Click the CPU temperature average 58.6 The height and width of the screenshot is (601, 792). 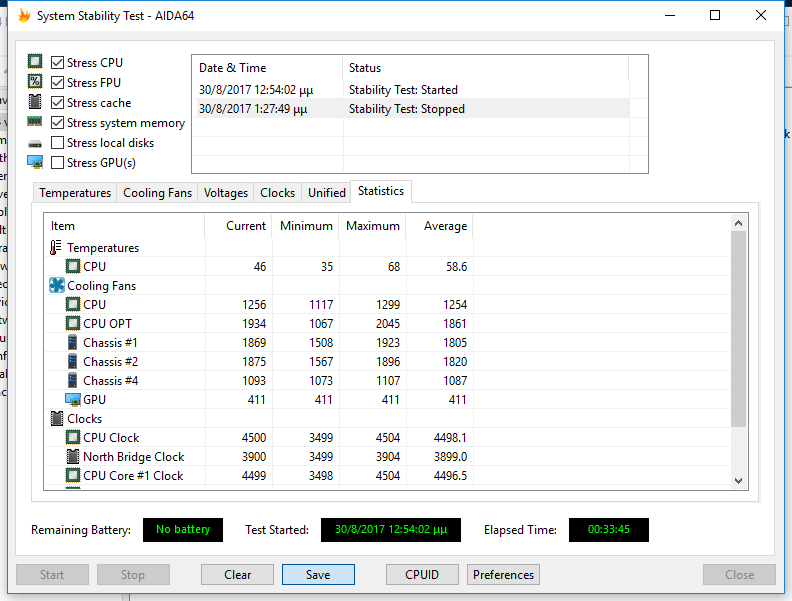point(457,267)
